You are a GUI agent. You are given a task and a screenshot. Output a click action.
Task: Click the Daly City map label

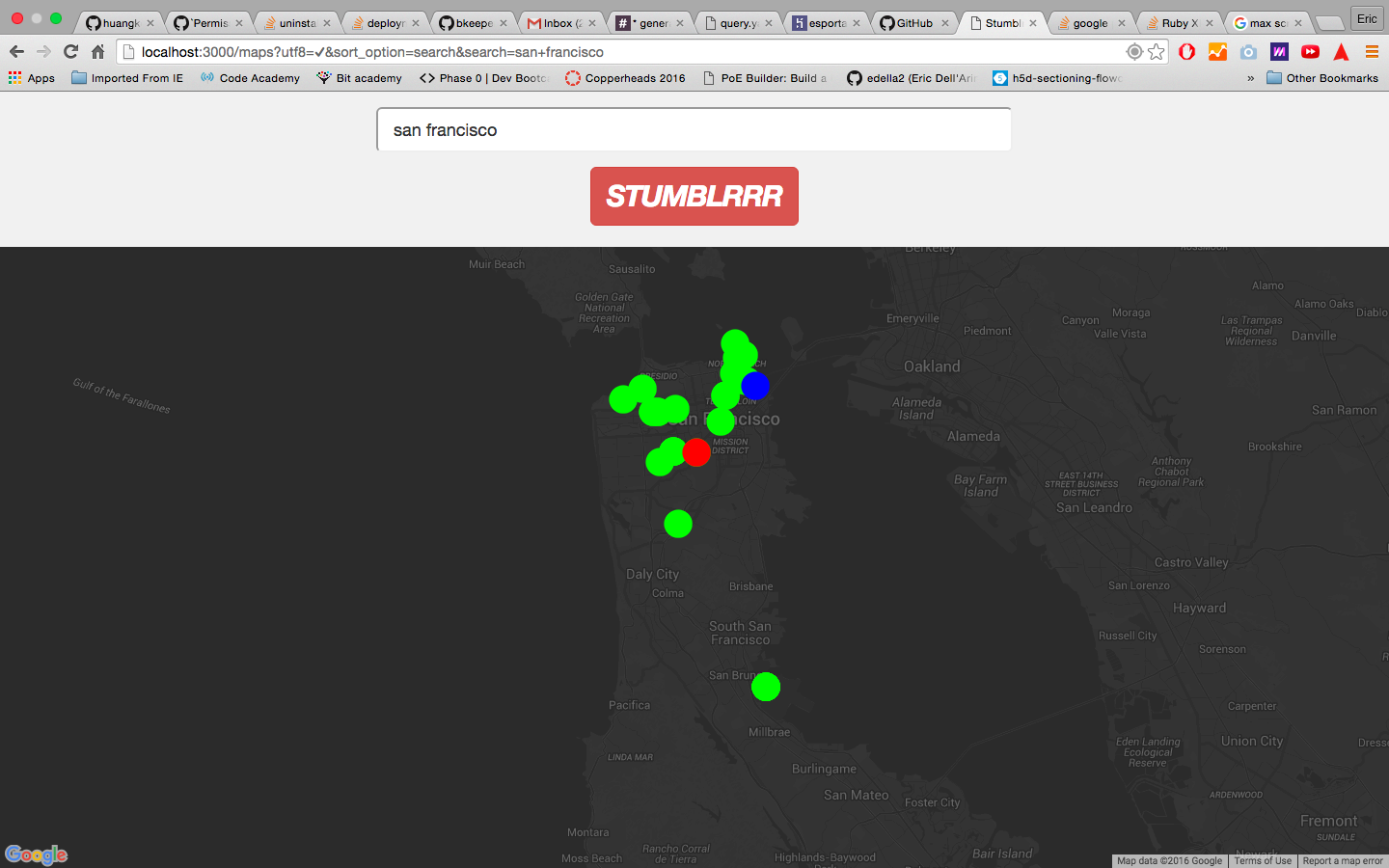click(x=652, y=574)
